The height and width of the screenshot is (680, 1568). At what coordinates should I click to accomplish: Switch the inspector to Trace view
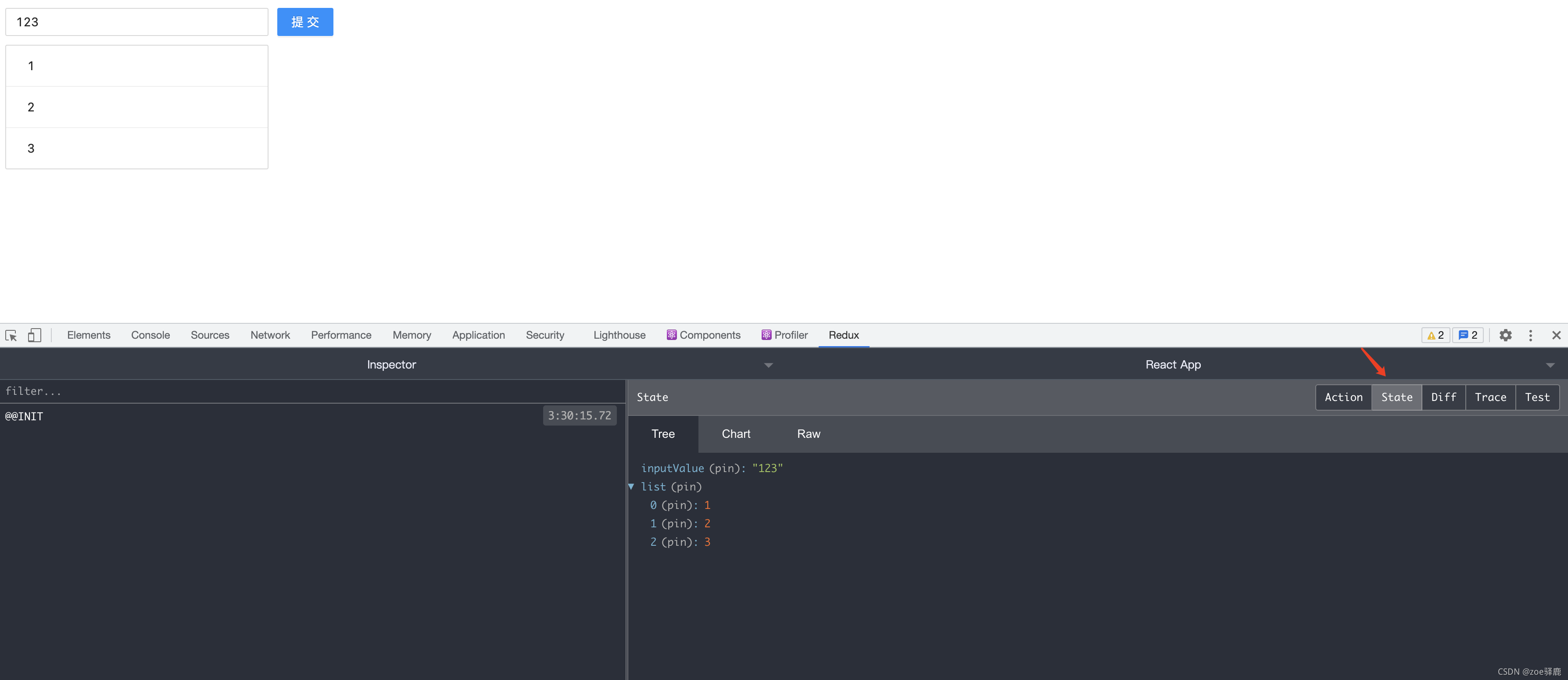tap(1490, 397)
